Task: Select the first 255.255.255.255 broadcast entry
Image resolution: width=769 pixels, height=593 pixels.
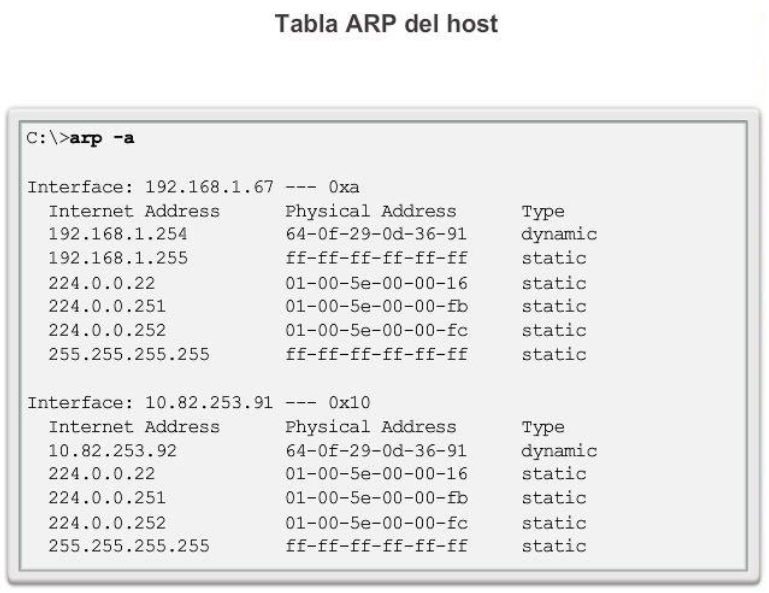Action: 129,354
